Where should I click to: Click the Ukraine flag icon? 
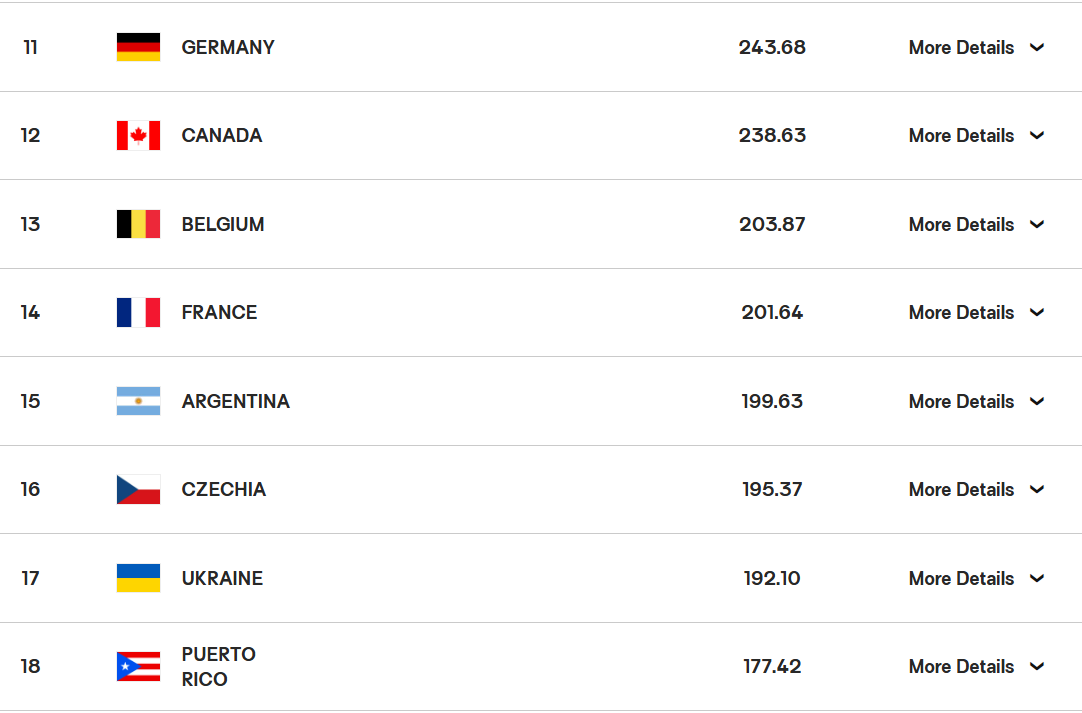click(138, 578)
